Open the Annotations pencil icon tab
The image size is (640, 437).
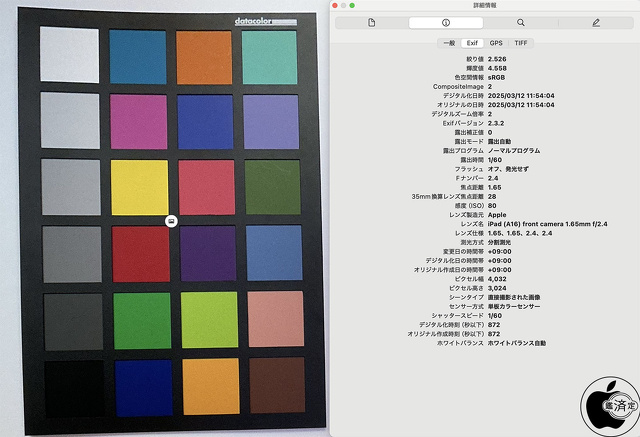595,22
